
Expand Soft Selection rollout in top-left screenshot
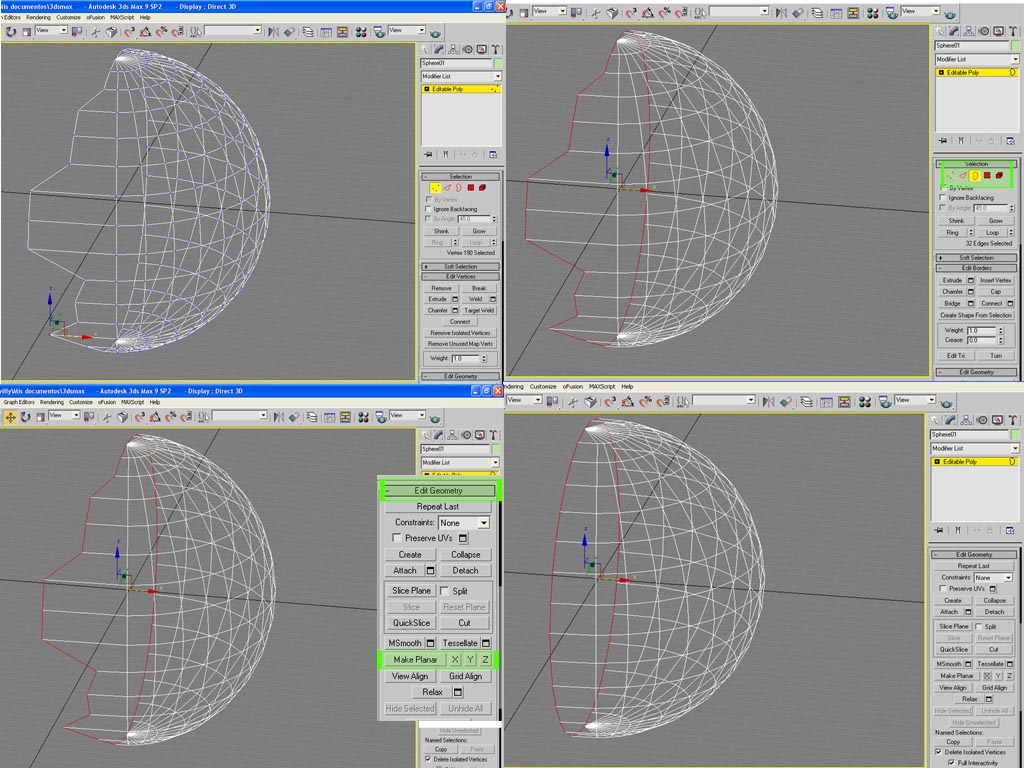461,266
